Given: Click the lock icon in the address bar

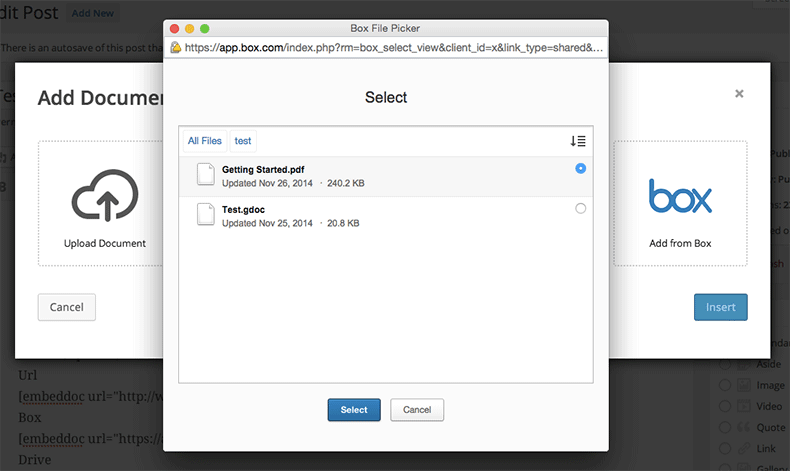Looking at the screenshot, I should pyautogui.click(x=175, y=47).
